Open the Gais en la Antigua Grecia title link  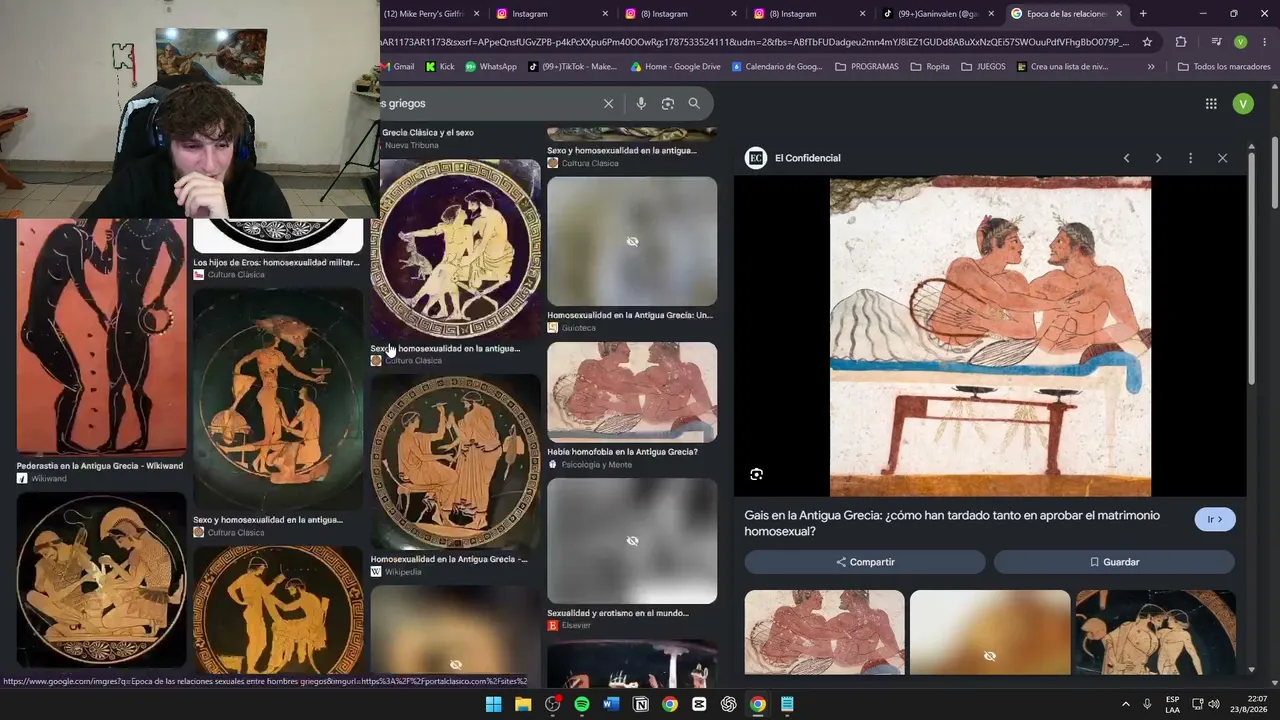pyautogui.click(x=952, y=523)
